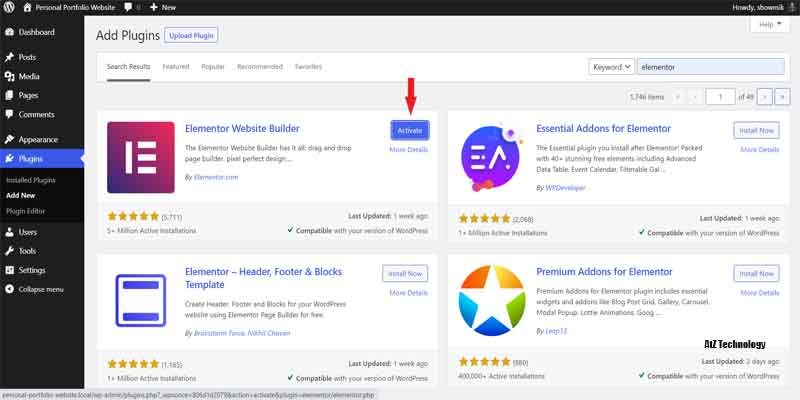View More Details for Elementor Website Builder

pos(409,149)
